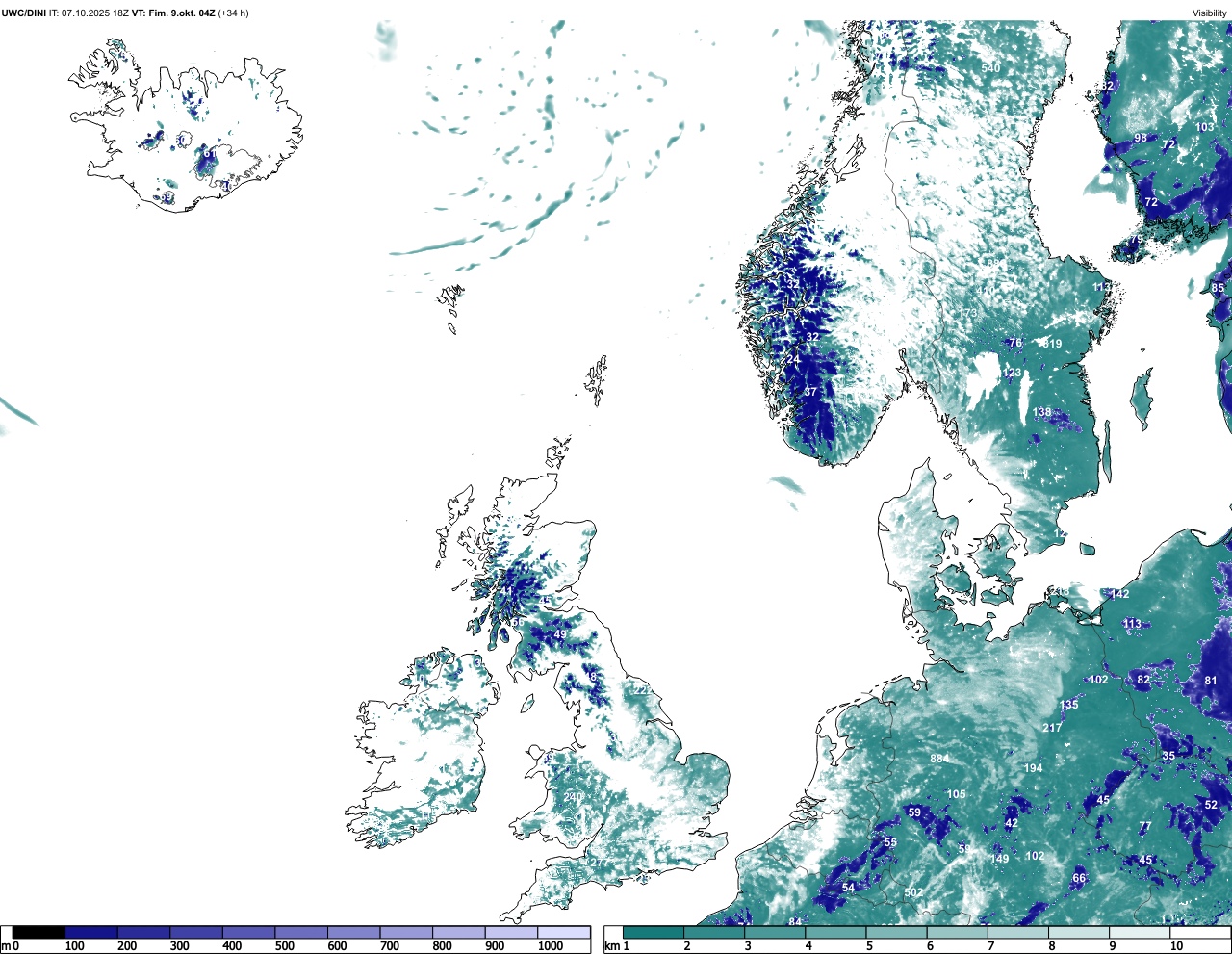1232x954 pixels.
Task: Click the '37' value in southern Norway
Action: (x=810, y=392)
